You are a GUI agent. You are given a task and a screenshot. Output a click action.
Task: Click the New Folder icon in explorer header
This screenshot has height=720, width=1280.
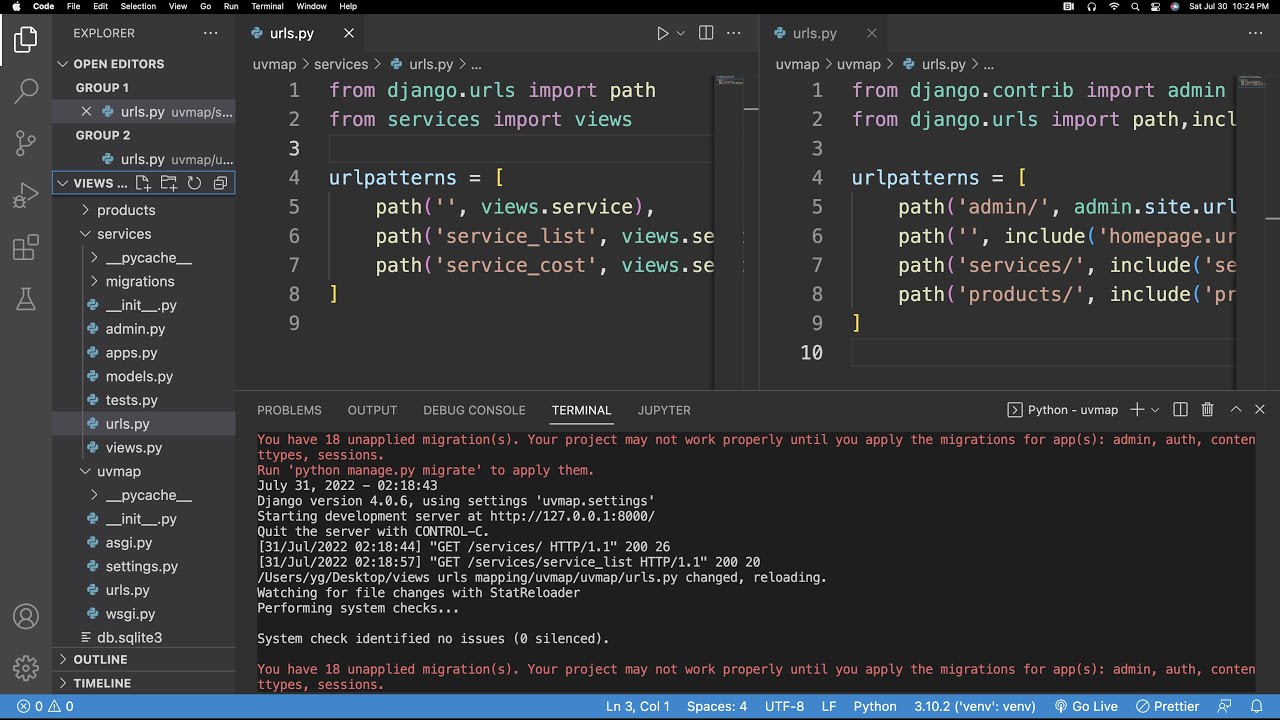pyautogui.click(x=168, y=183)
